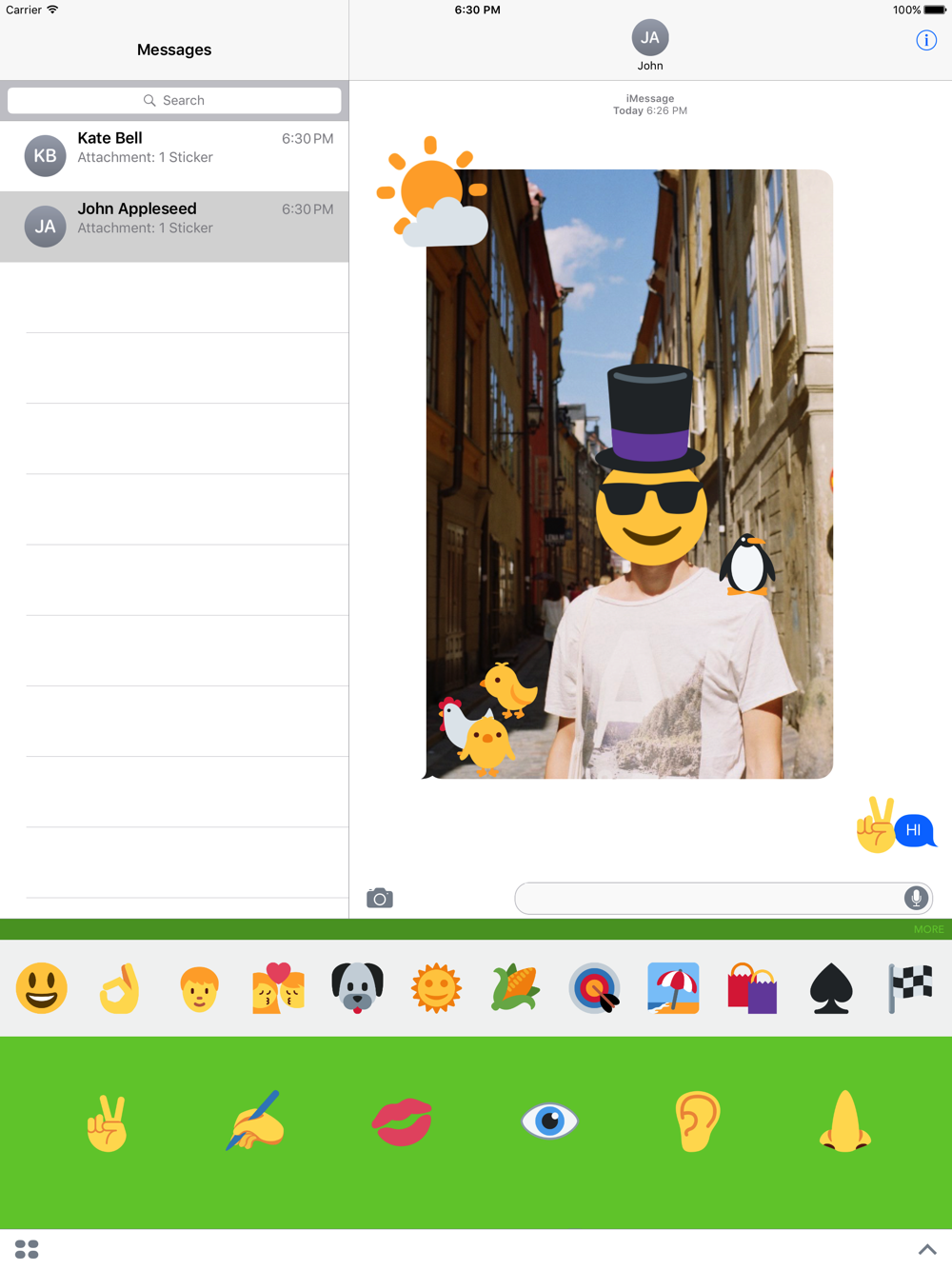Select the checkered flag category icon
This screenshot has width=952, height=1270.
click(910, 987)
